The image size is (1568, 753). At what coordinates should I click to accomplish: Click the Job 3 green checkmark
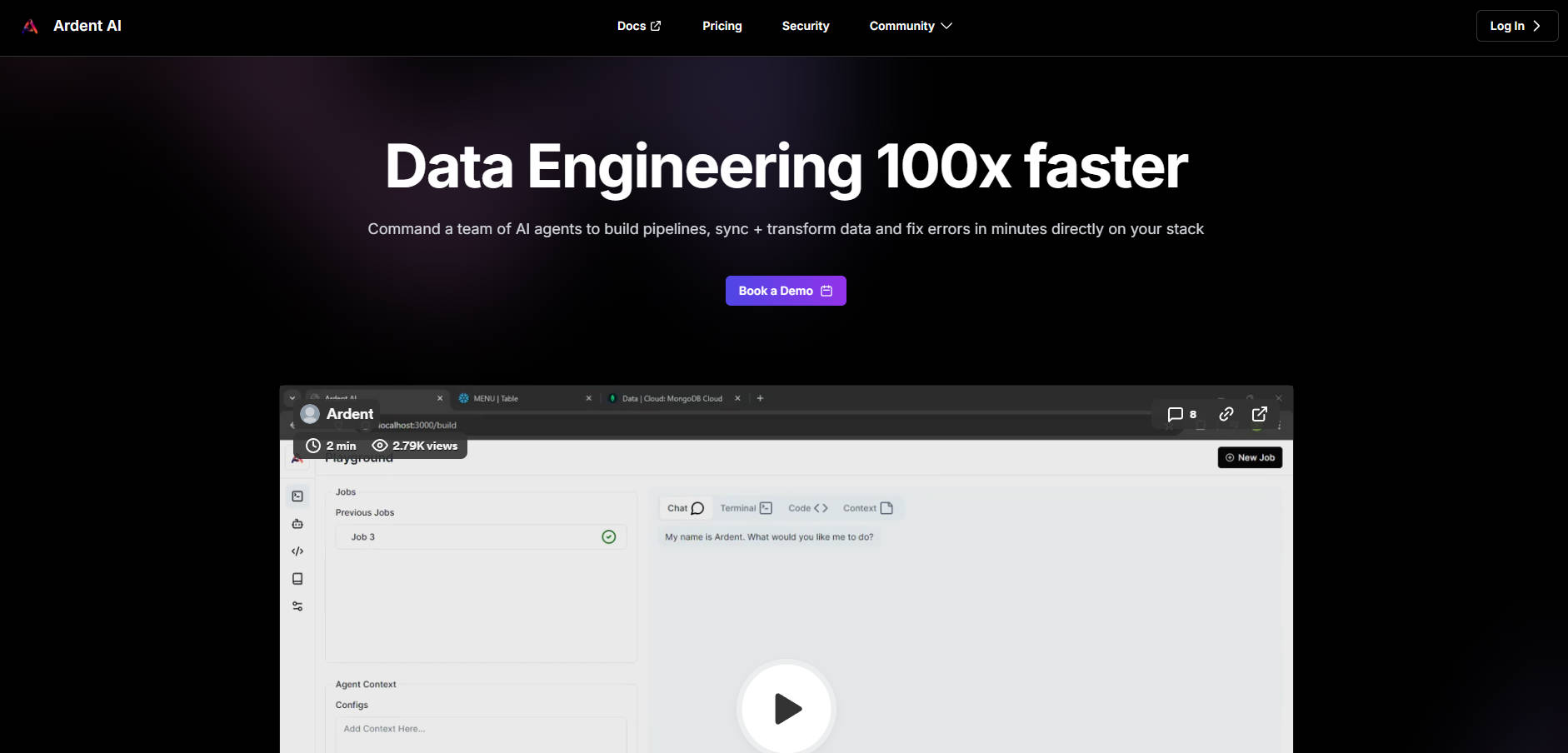[x=608, y=537]
